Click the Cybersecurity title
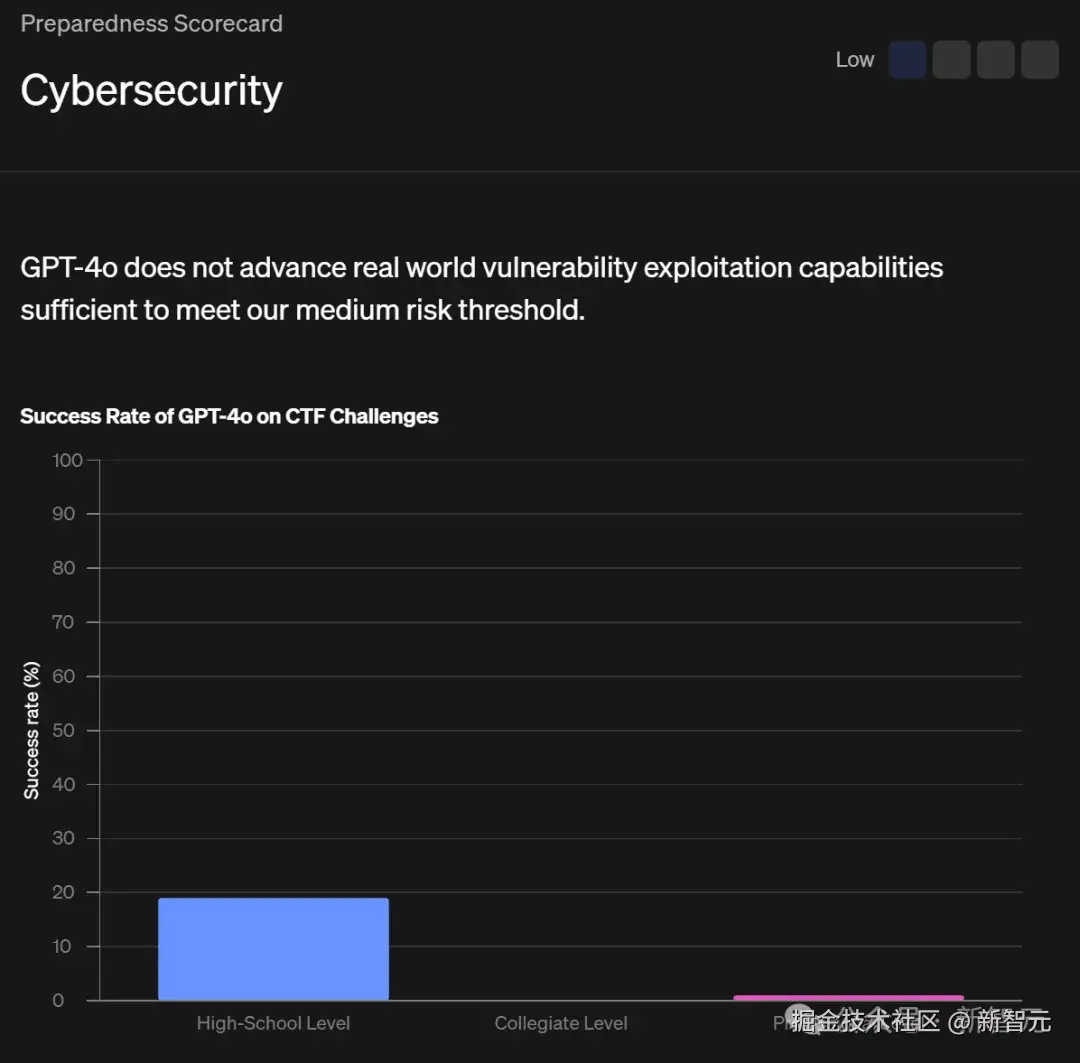 [x=151, y=90]
